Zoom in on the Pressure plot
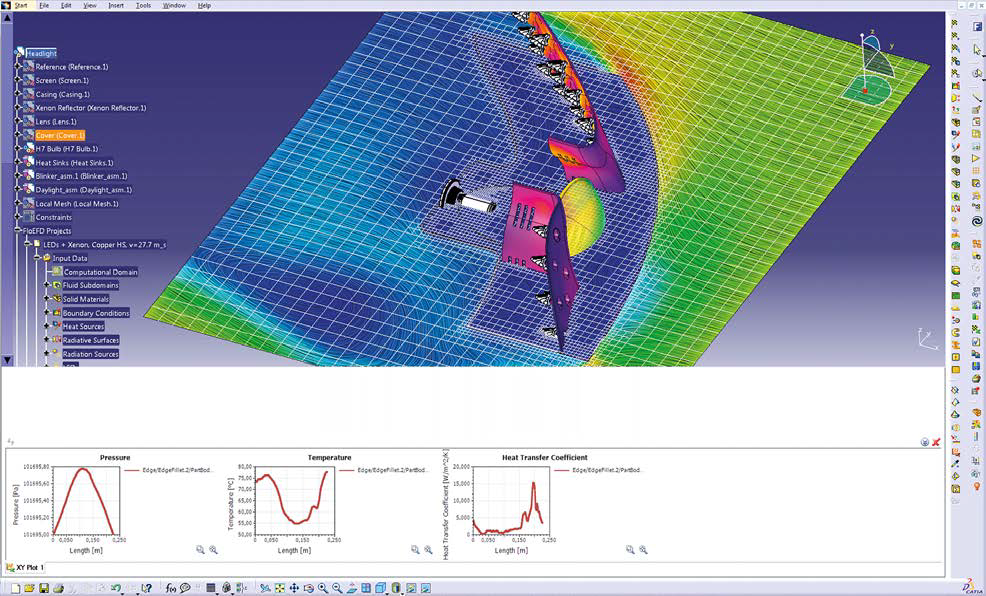 [213, 549]
